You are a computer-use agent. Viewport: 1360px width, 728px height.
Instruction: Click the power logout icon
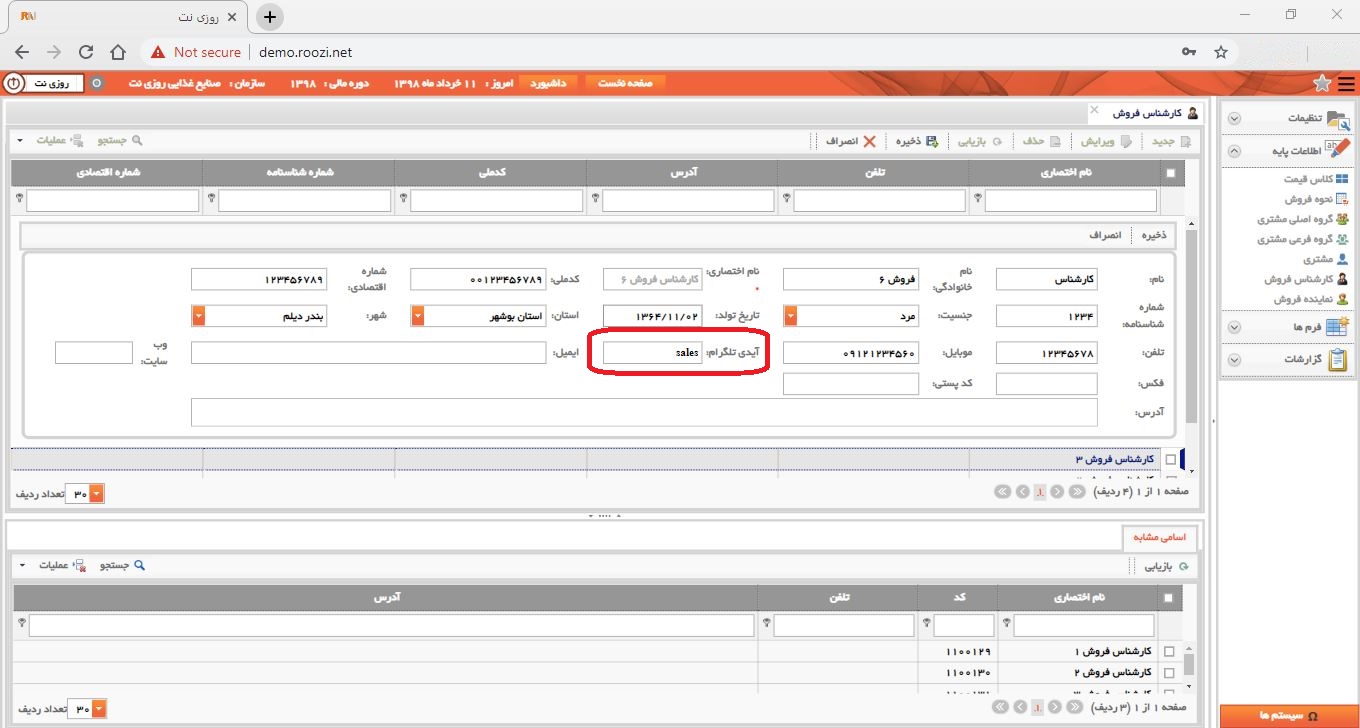pos(13,83)
